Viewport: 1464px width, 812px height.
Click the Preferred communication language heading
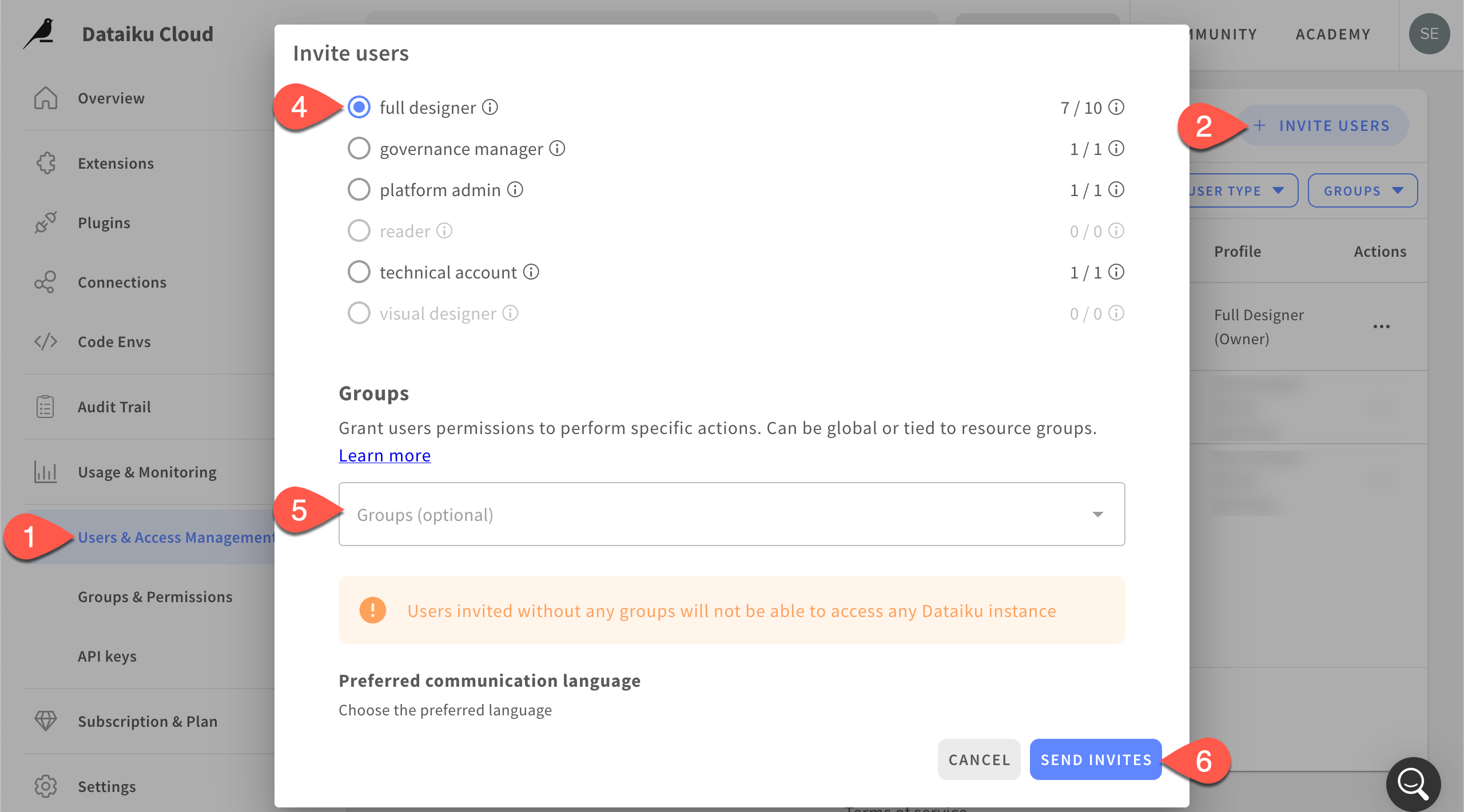coord(490,680)
